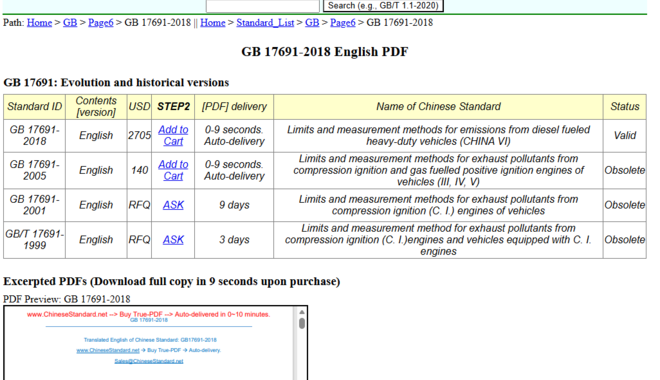
Task: Click the (III, IV, V) standard name cell
Action: [x=438, y=170]
